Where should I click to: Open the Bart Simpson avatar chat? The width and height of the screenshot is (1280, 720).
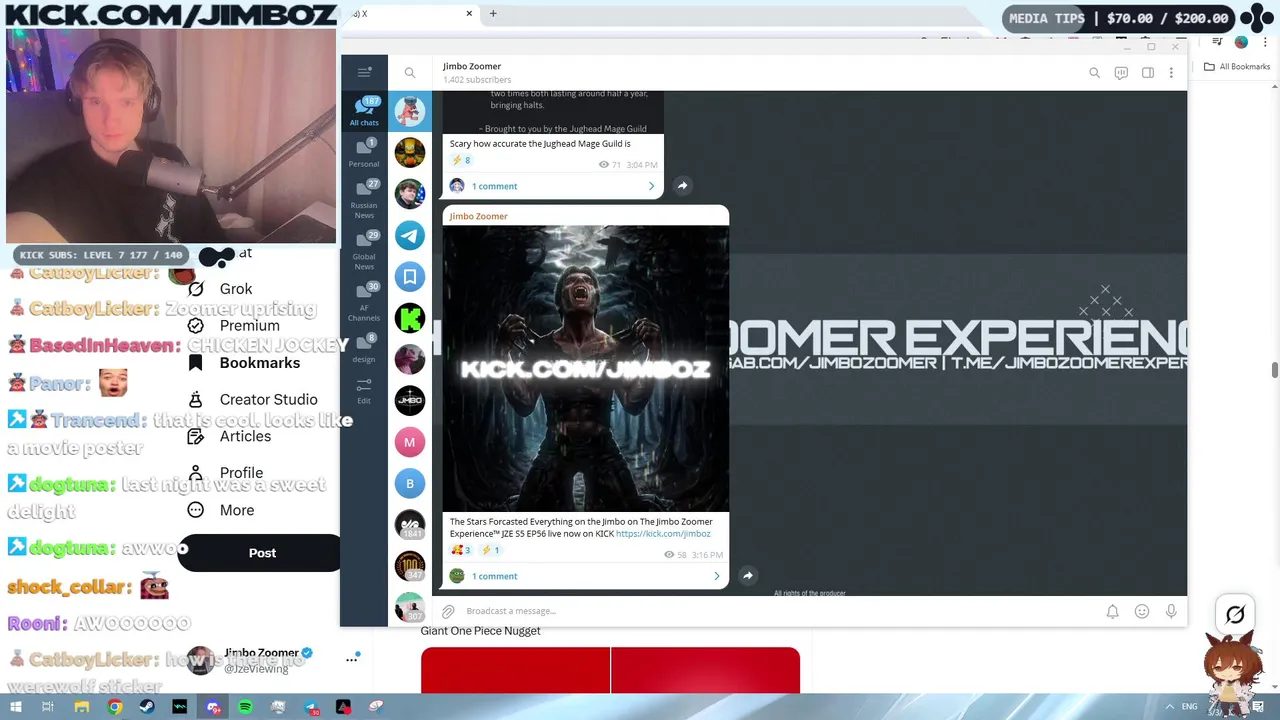(x=409, y=152)
